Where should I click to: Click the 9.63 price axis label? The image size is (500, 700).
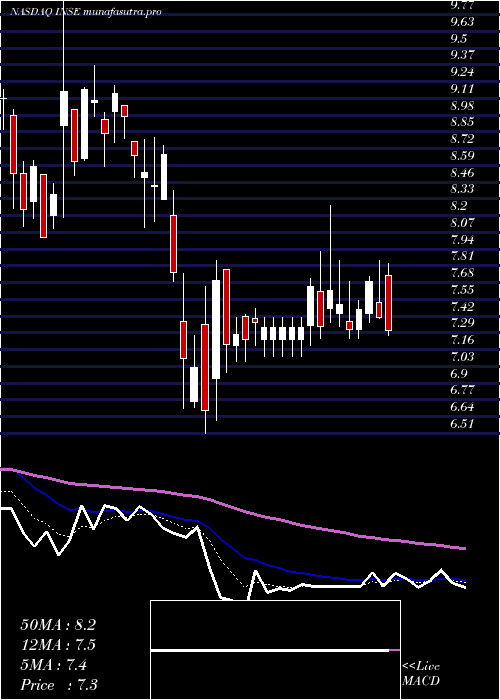(462, 21)
